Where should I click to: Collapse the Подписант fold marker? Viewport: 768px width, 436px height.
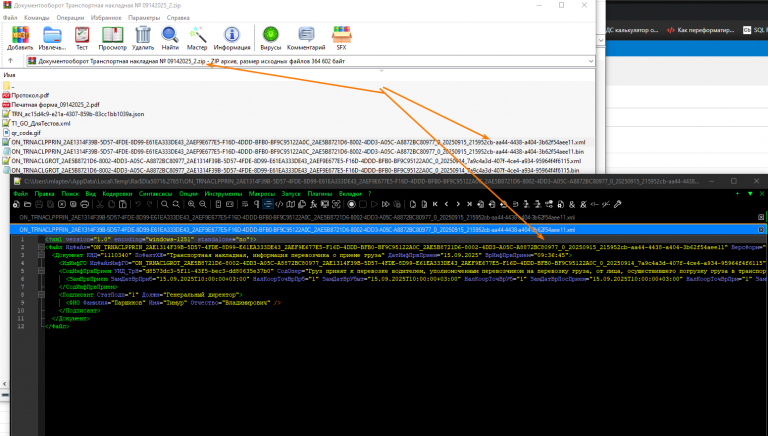click(x=41, y=295)
